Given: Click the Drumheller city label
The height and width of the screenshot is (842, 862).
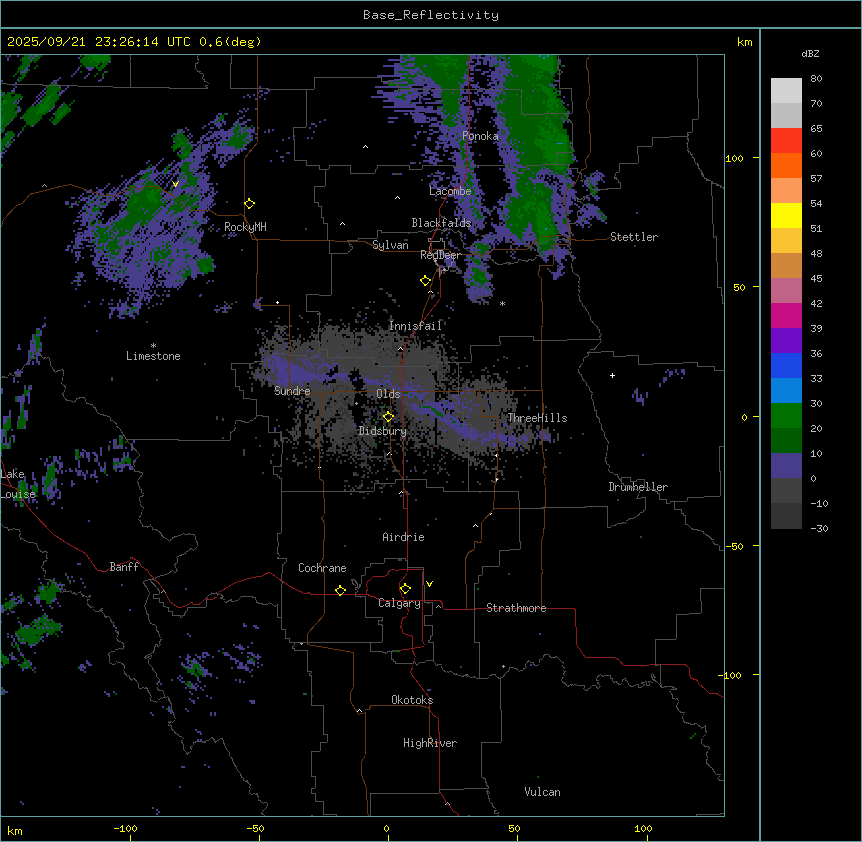Looking at the screenshot, I should (638, 487).
